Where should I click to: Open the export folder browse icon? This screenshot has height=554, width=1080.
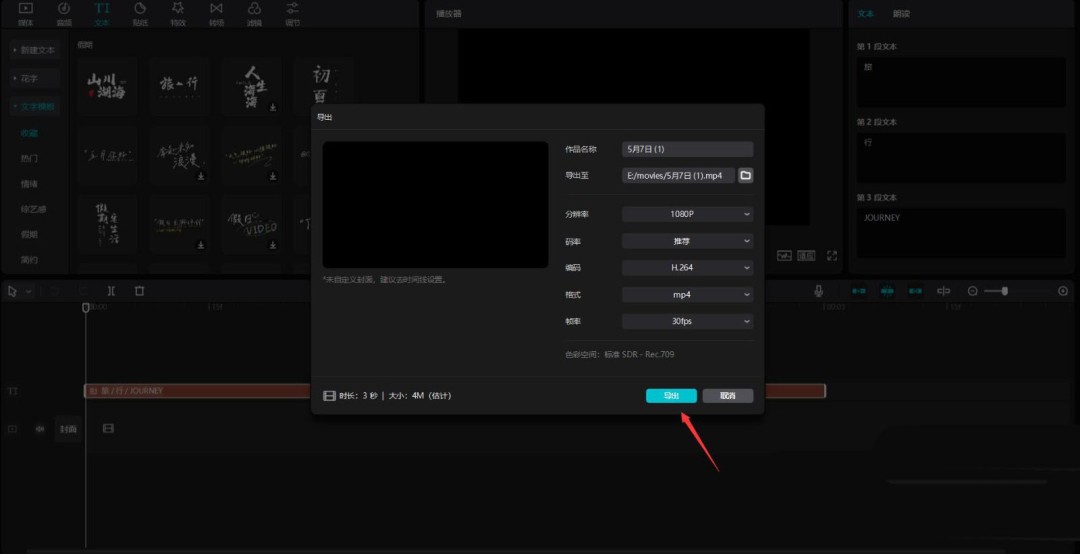pos(746,175)
